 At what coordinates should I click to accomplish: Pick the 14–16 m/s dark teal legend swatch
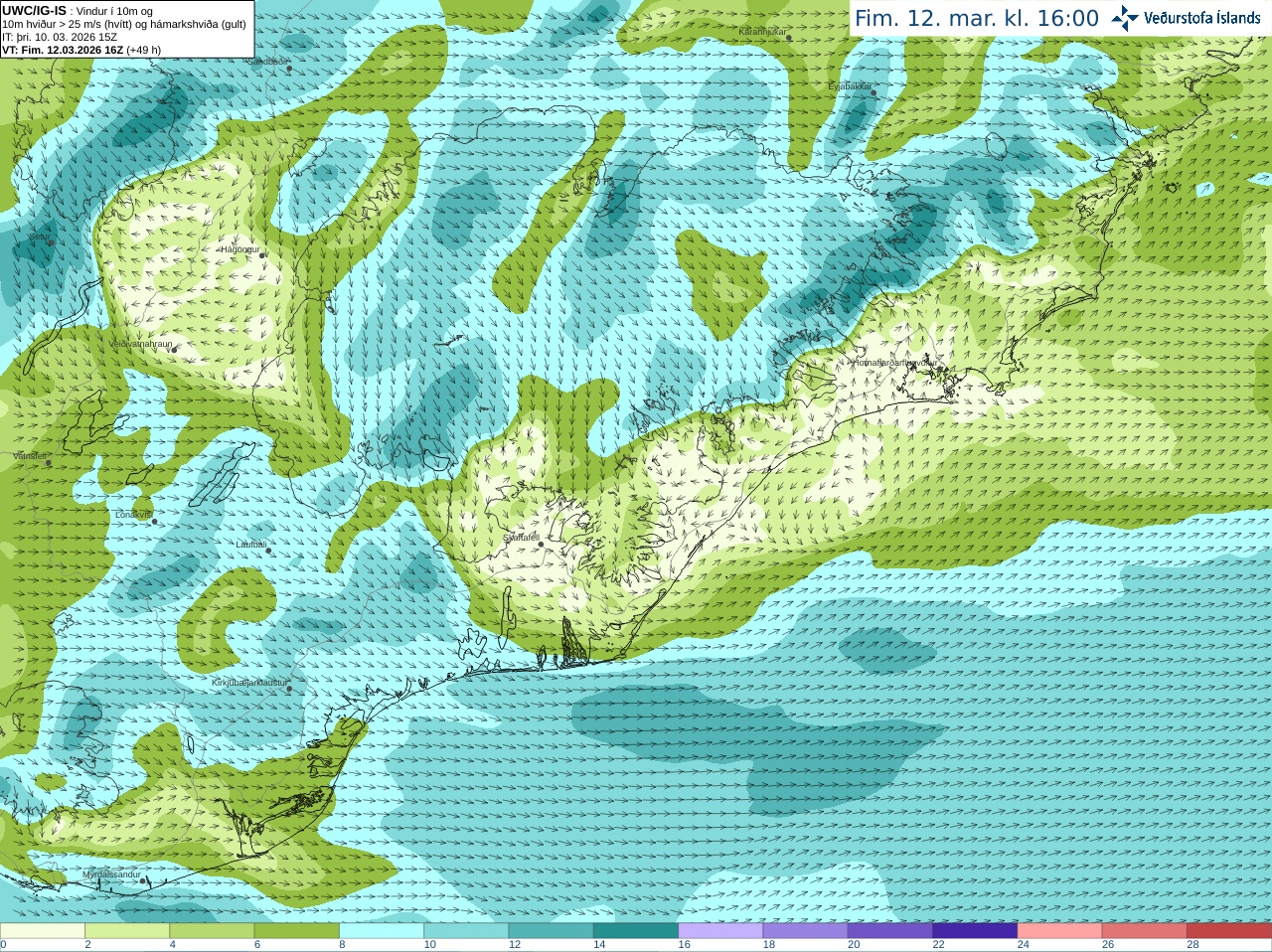coord(636,931)
